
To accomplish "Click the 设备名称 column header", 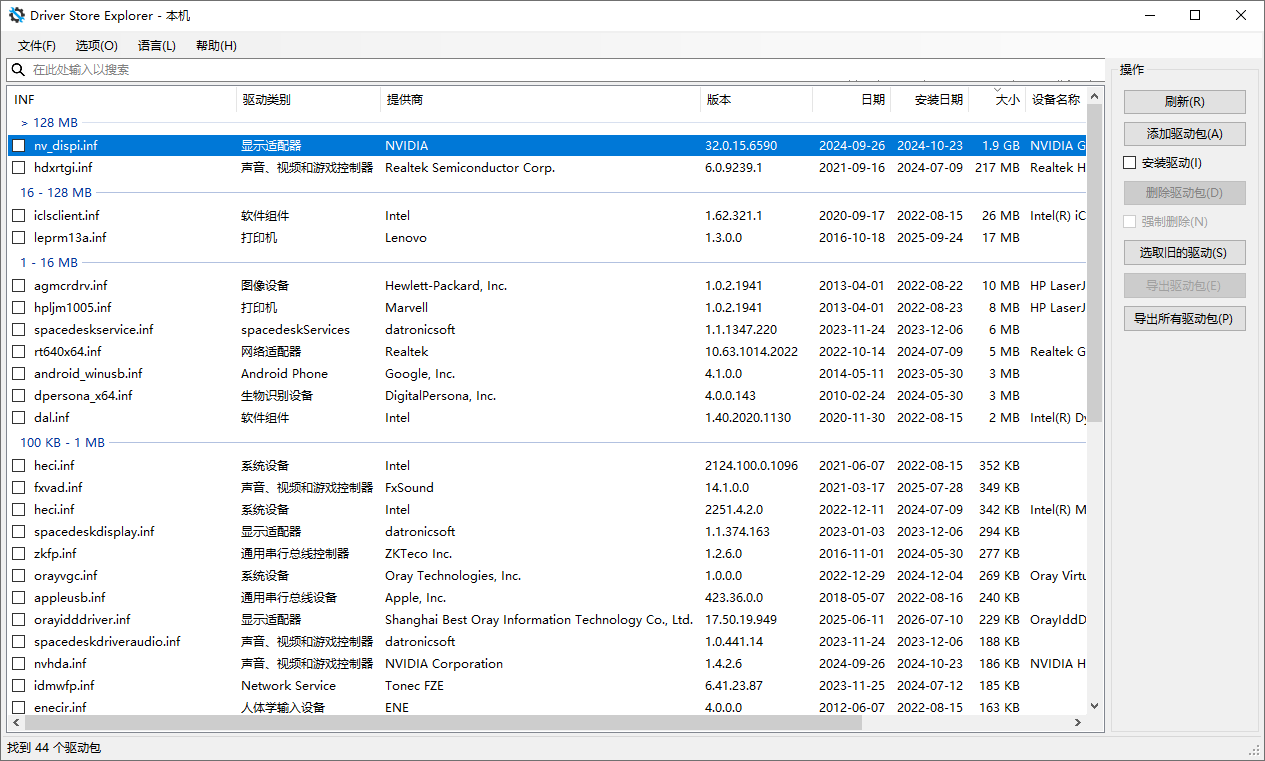I will point(1056,100).
